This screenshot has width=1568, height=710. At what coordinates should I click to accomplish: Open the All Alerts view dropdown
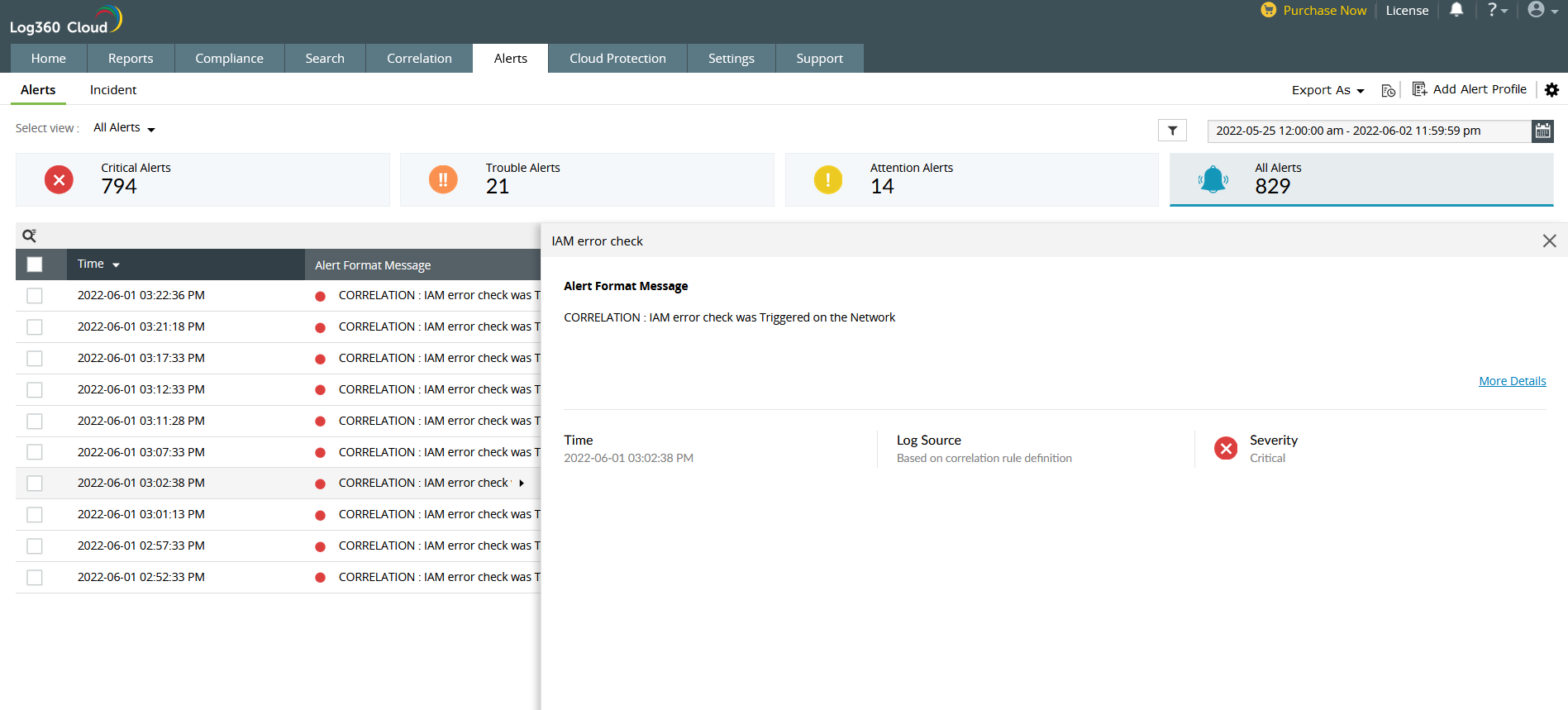tap(124, 128)
